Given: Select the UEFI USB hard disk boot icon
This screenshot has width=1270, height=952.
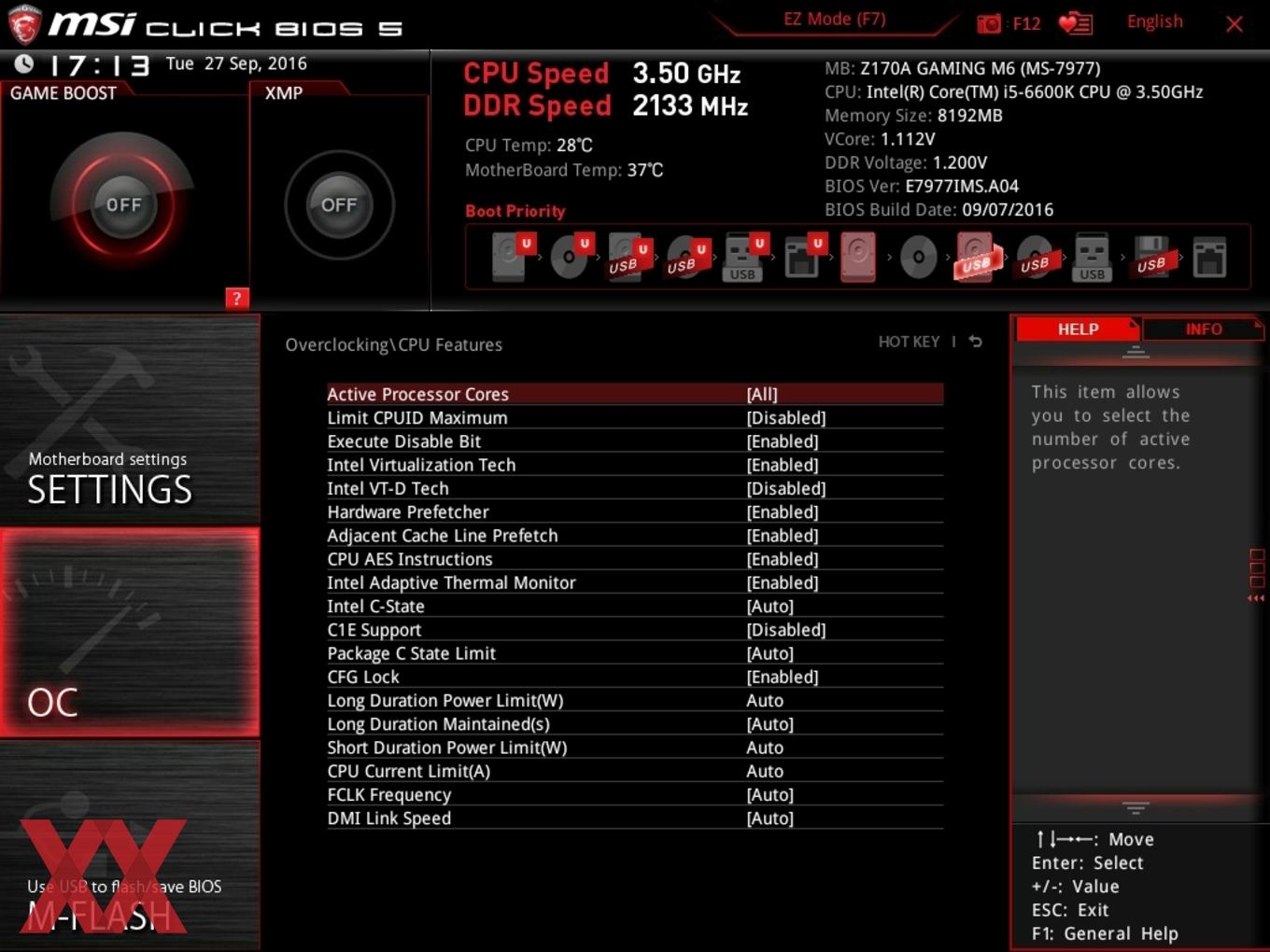Looking at the screenshot, I should point(628,257).
